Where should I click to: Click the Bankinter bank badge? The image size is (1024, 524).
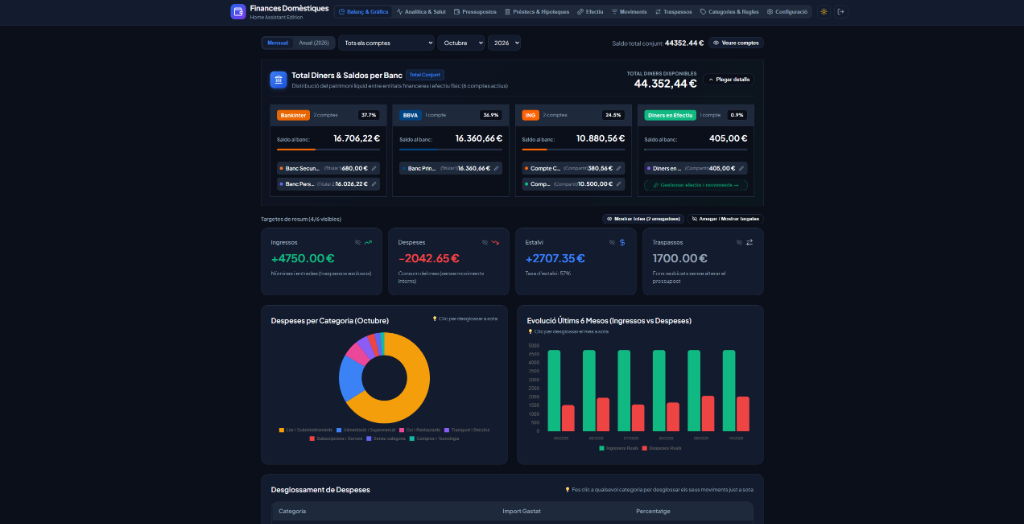[x=293, y=115]
